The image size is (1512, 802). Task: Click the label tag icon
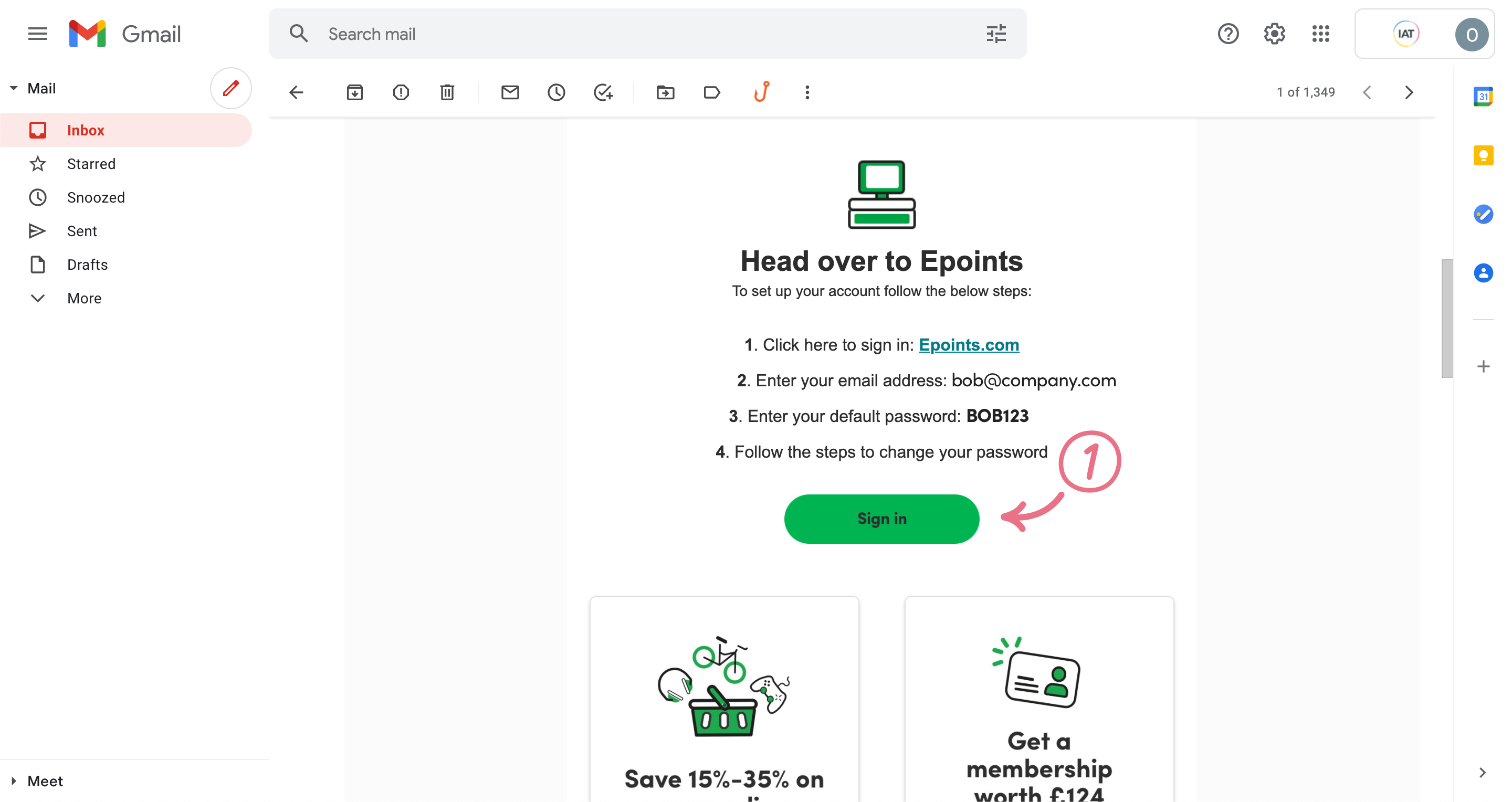712,92
